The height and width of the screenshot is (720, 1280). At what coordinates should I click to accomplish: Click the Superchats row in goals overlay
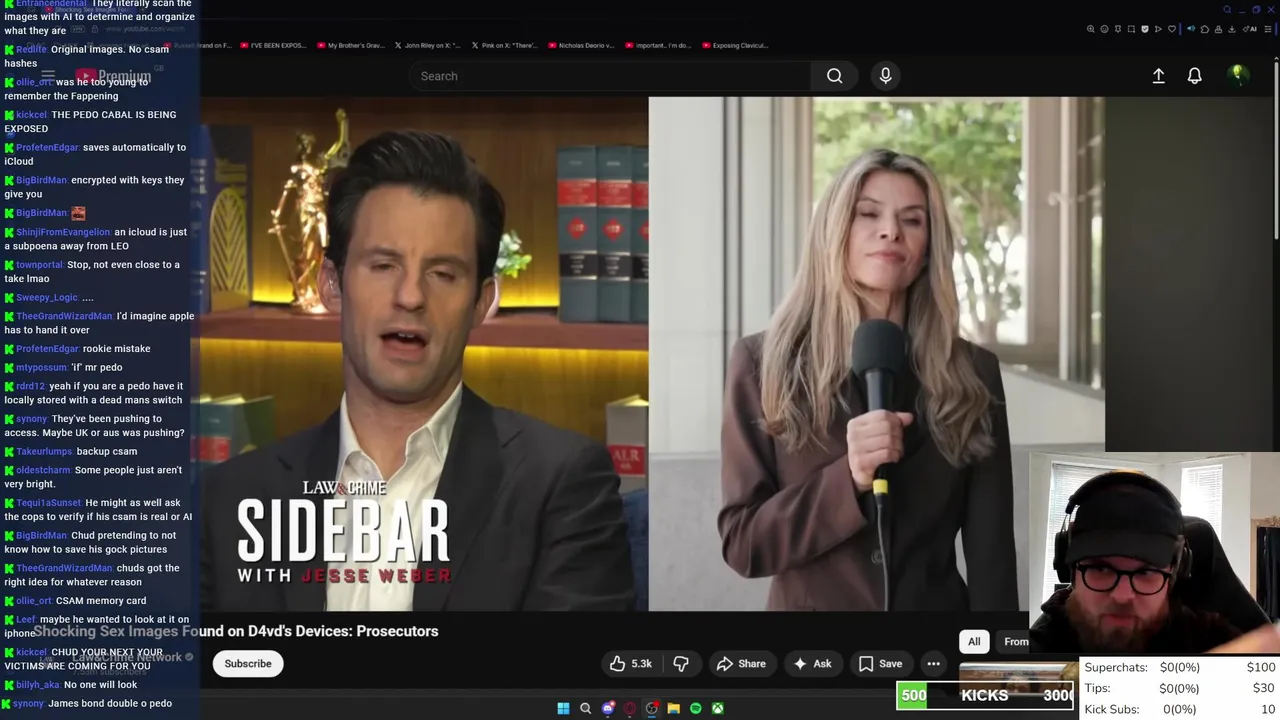coord(1180,667)
